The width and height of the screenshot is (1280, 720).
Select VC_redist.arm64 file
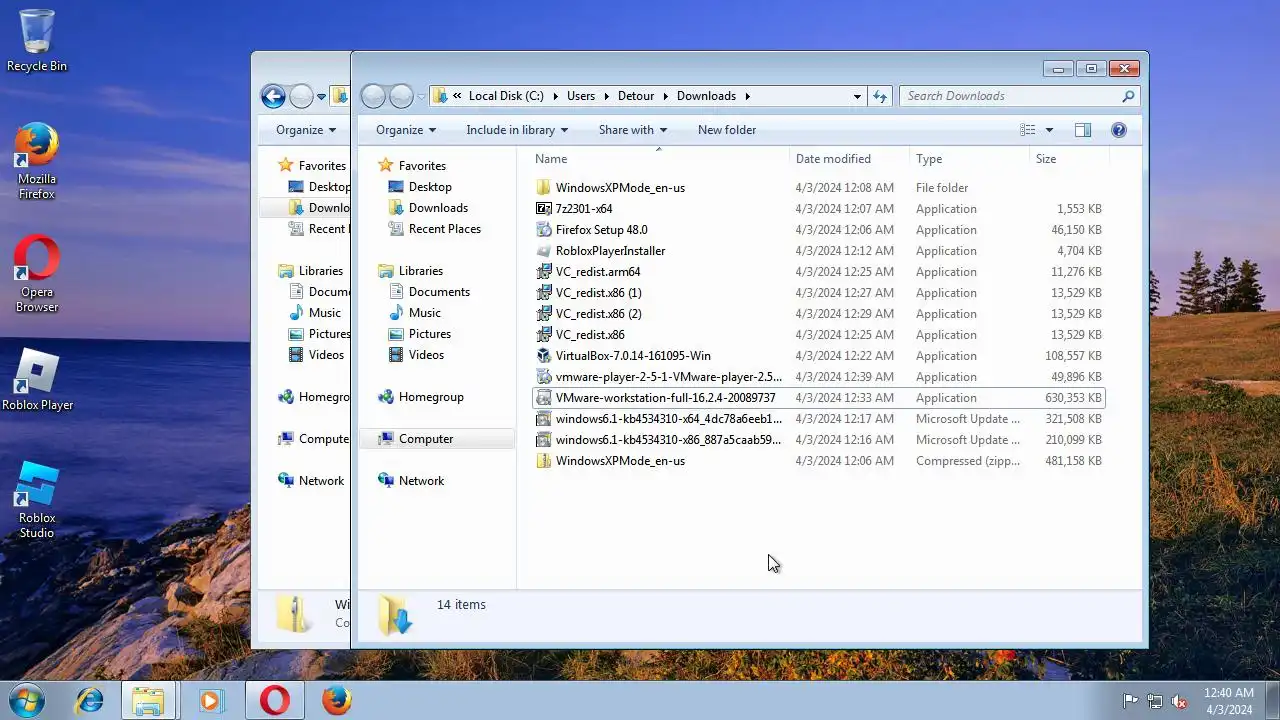coord(598,272)
